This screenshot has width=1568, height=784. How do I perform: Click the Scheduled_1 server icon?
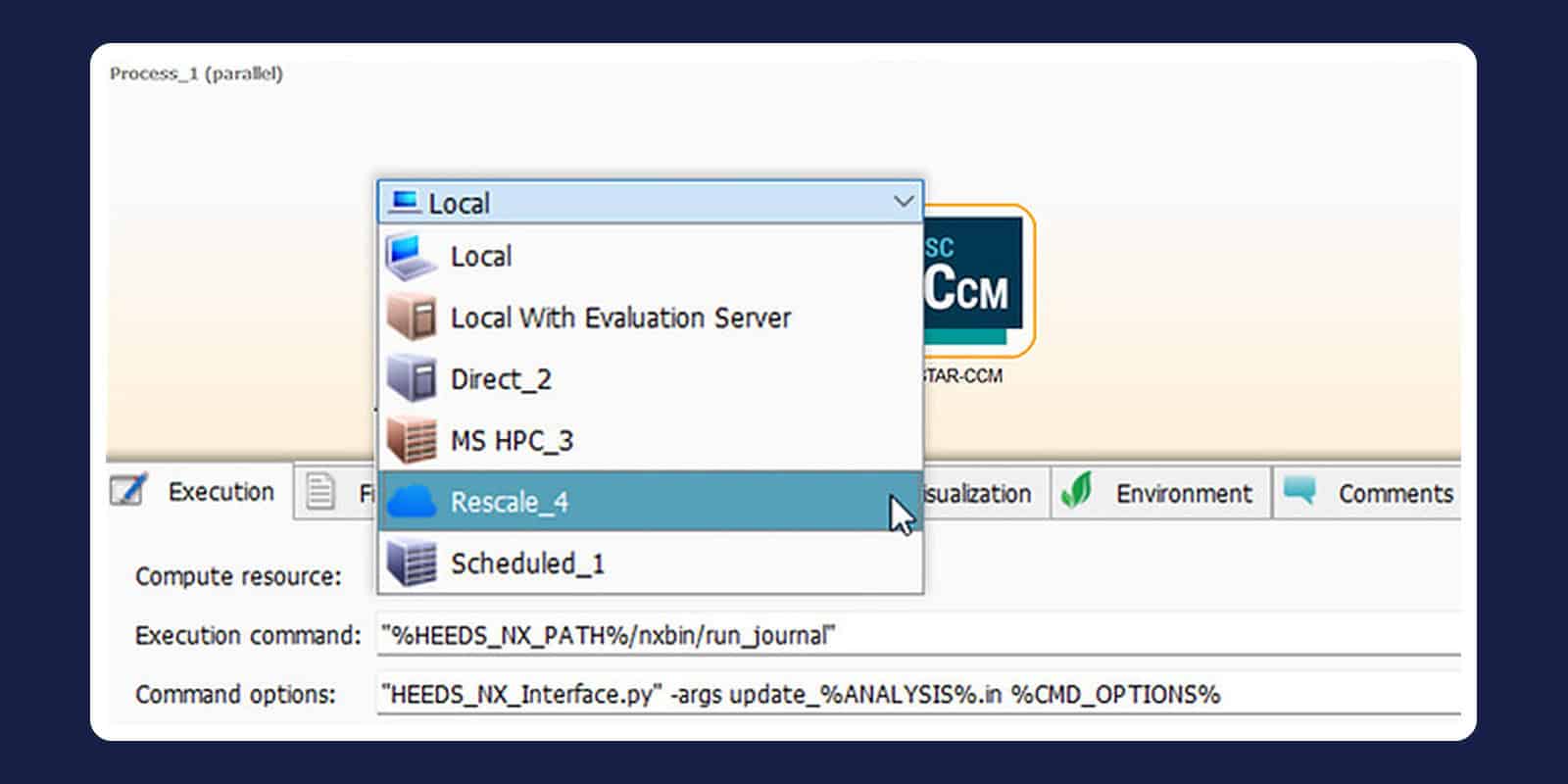pyautogui.click(x=411, y=563)
